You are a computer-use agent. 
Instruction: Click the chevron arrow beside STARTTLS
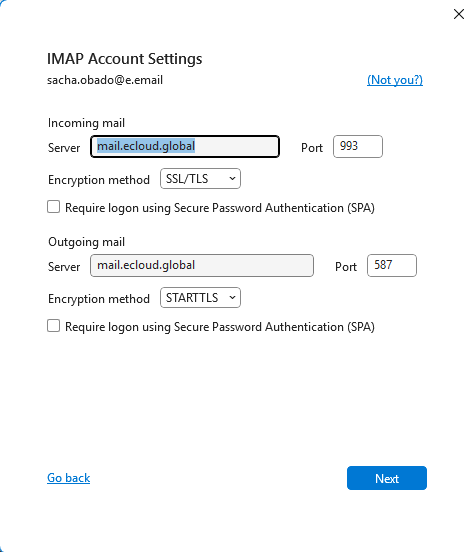point(232,297)
